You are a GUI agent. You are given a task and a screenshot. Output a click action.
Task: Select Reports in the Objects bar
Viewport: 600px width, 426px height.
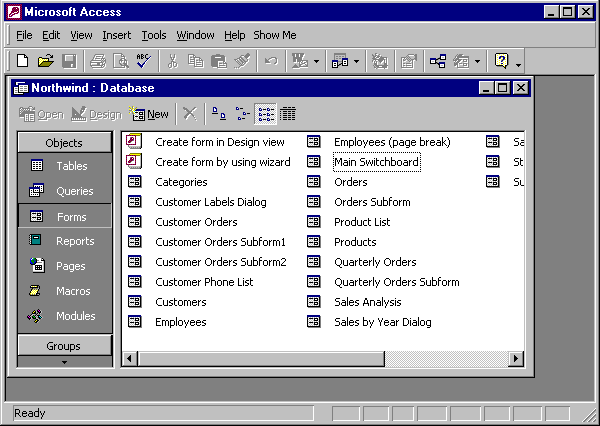(64, 241)
